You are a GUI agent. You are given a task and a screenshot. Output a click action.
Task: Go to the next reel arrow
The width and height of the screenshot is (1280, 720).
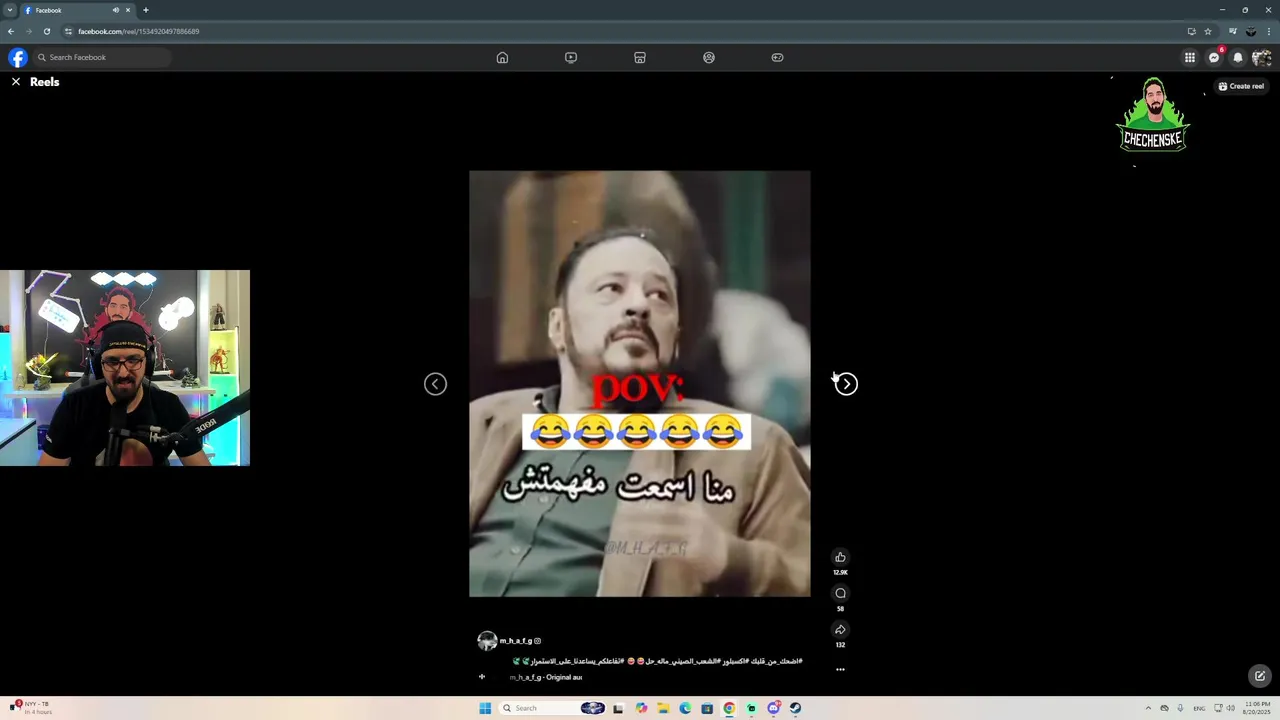tap(846, 384)
